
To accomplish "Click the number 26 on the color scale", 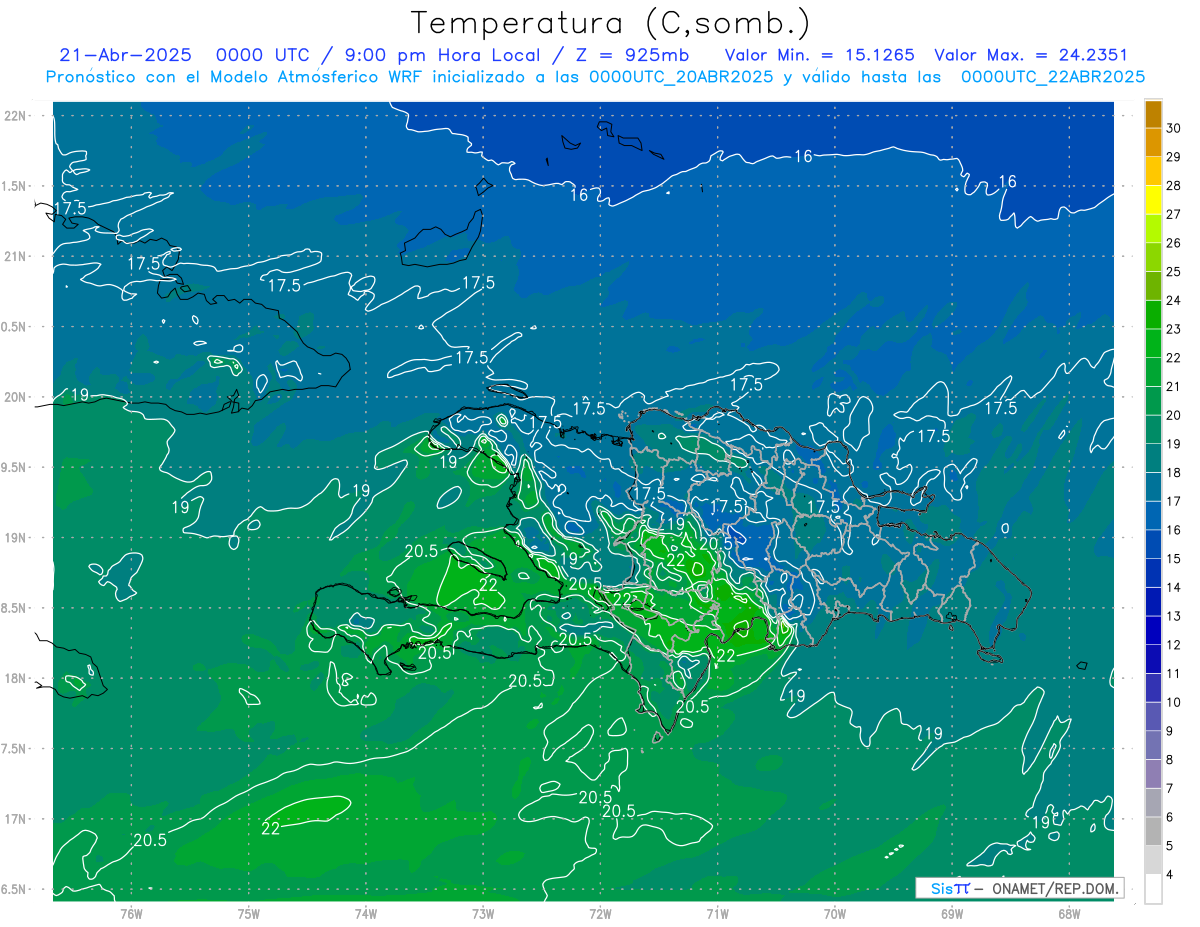I will click(1174, 243).
